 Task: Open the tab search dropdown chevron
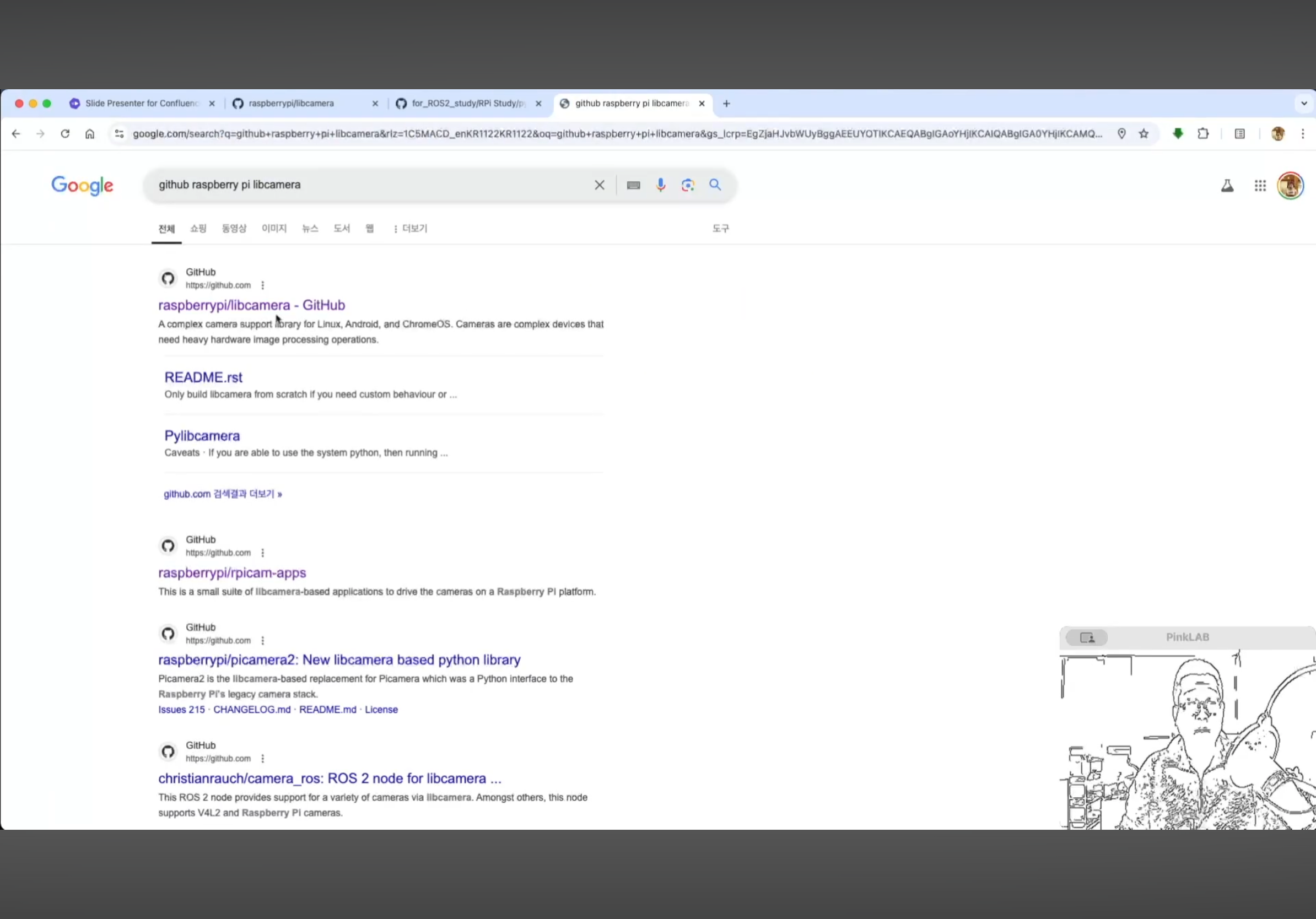pos(1303,104)
